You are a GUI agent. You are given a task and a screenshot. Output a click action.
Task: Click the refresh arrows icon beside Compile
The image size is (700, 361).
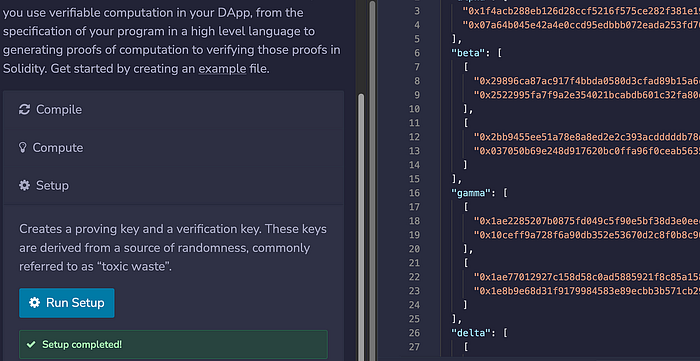pos(24,109)
